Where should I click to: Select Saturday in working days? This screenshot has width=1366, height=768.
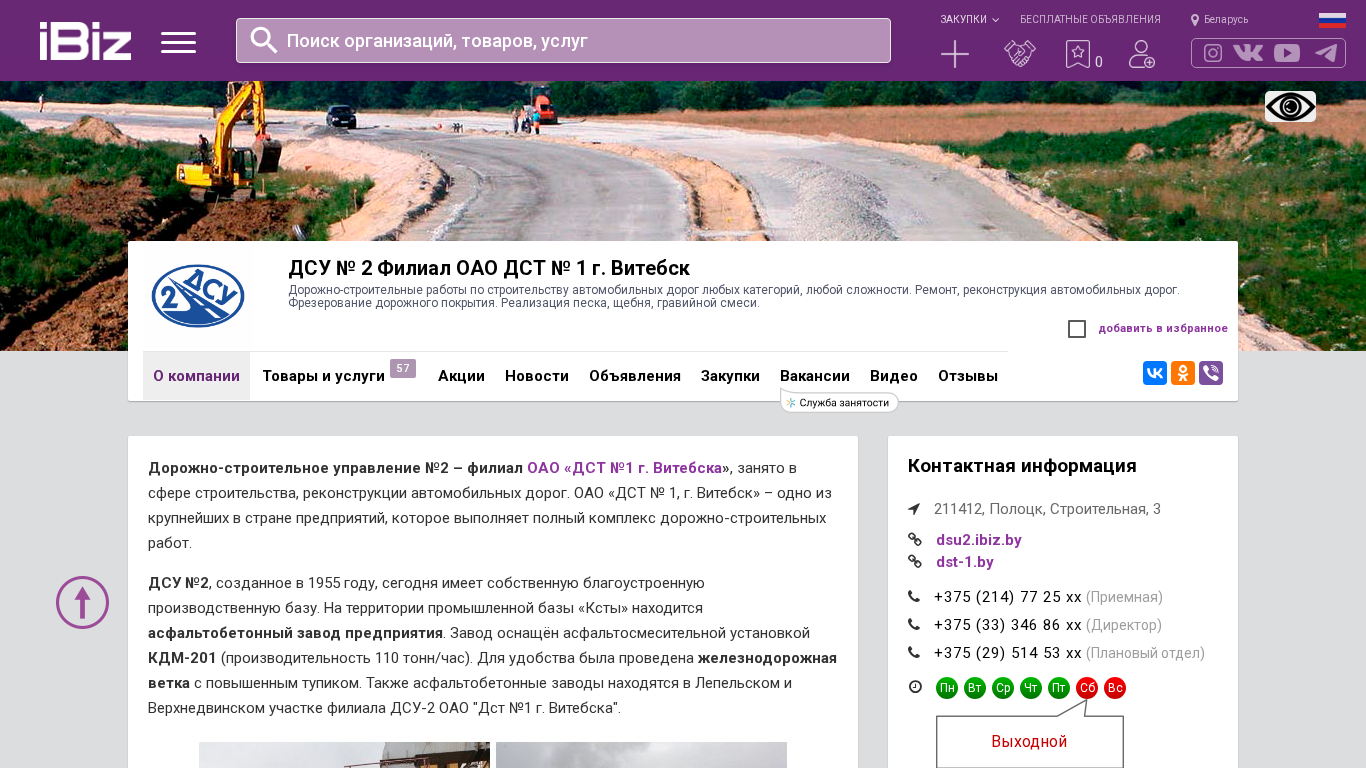[x=1087, y=688]
